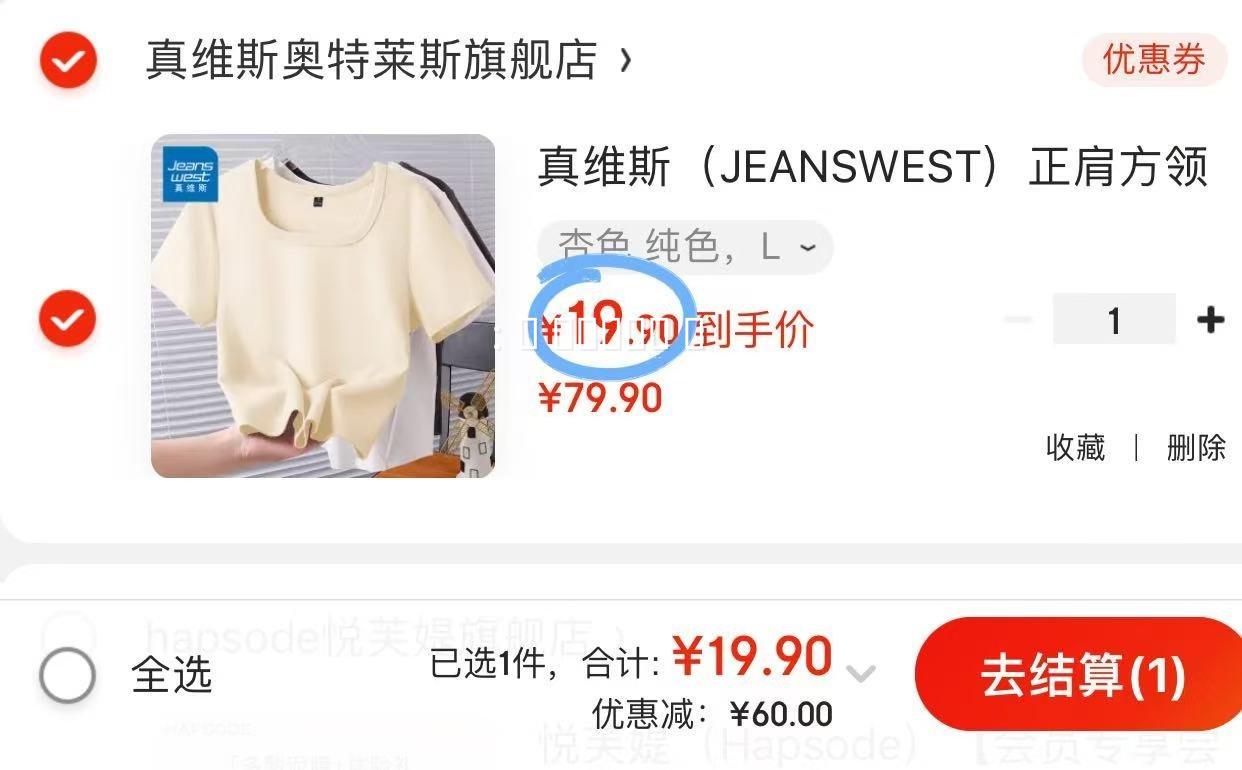Tap the 优惠减 ¥60.00 discount text
This screenshot has height=770, width=1242.
point(712,714)
